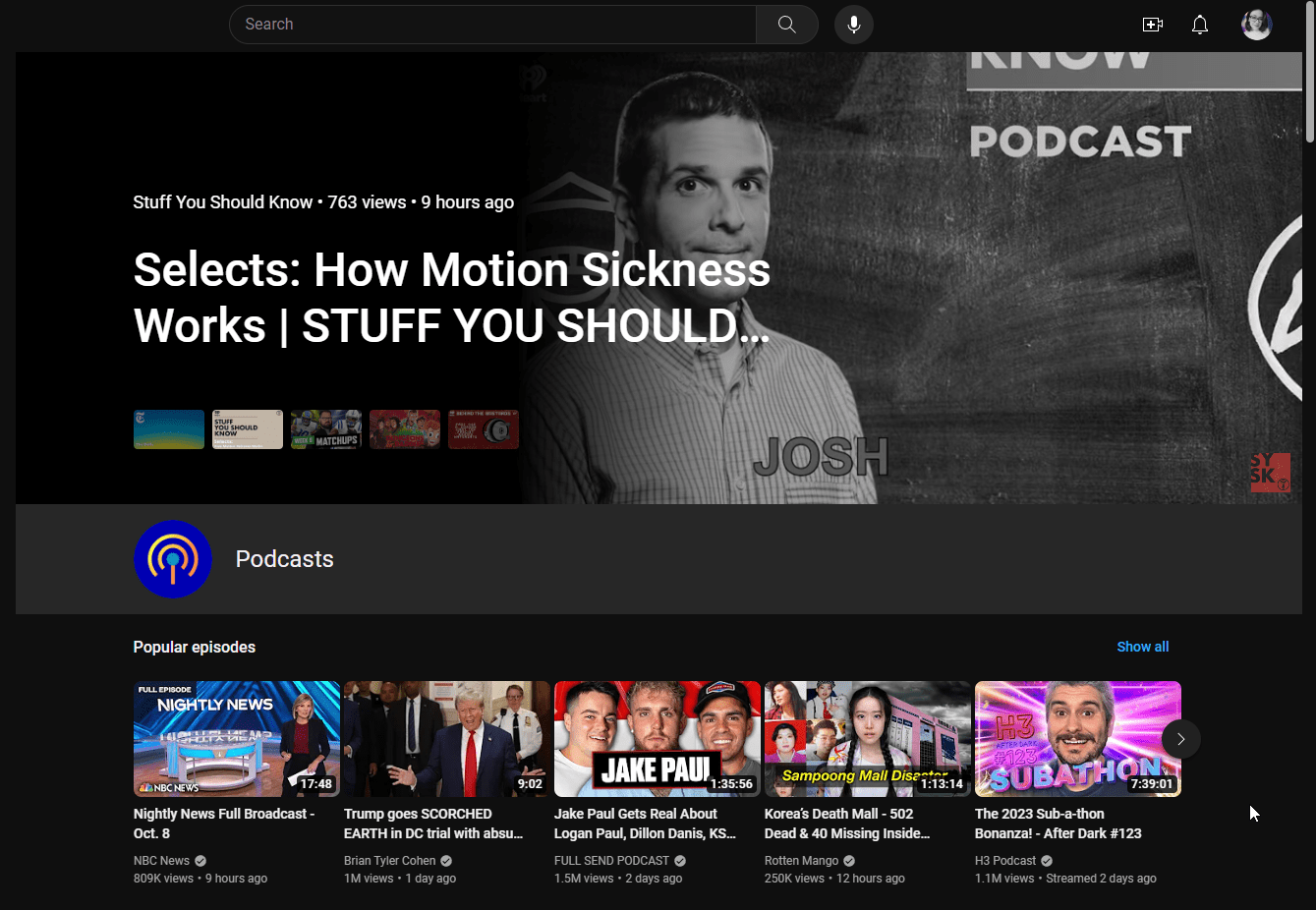
Task: Click the search magnifier button
Action: (x=786, y=25)
